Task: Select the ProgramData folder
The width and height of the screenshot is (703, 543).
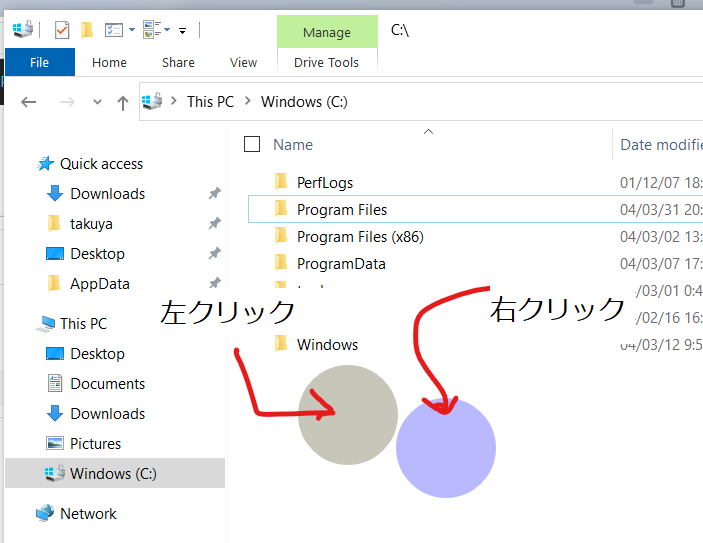Action: point(341,264)
